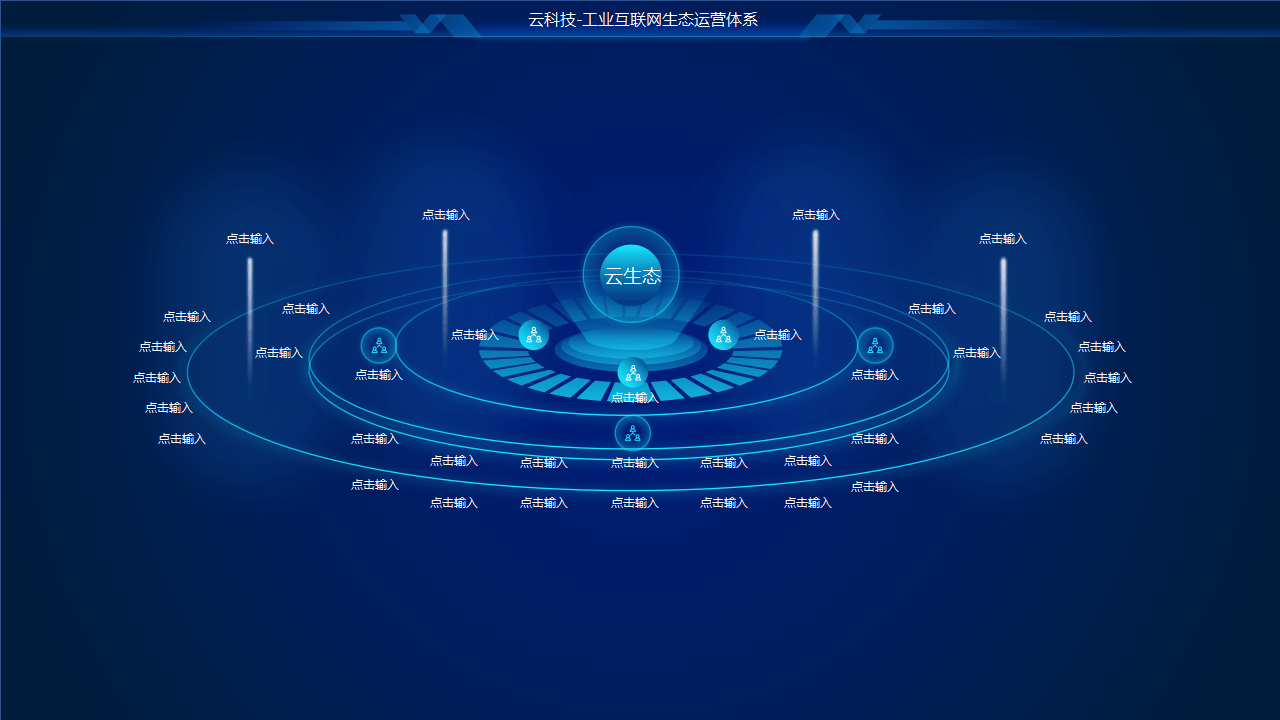Viewport: 1280px width, 720px height.
Task: Click dim org-chart icon at middle ring's bottom
Action: click(632, 433)
